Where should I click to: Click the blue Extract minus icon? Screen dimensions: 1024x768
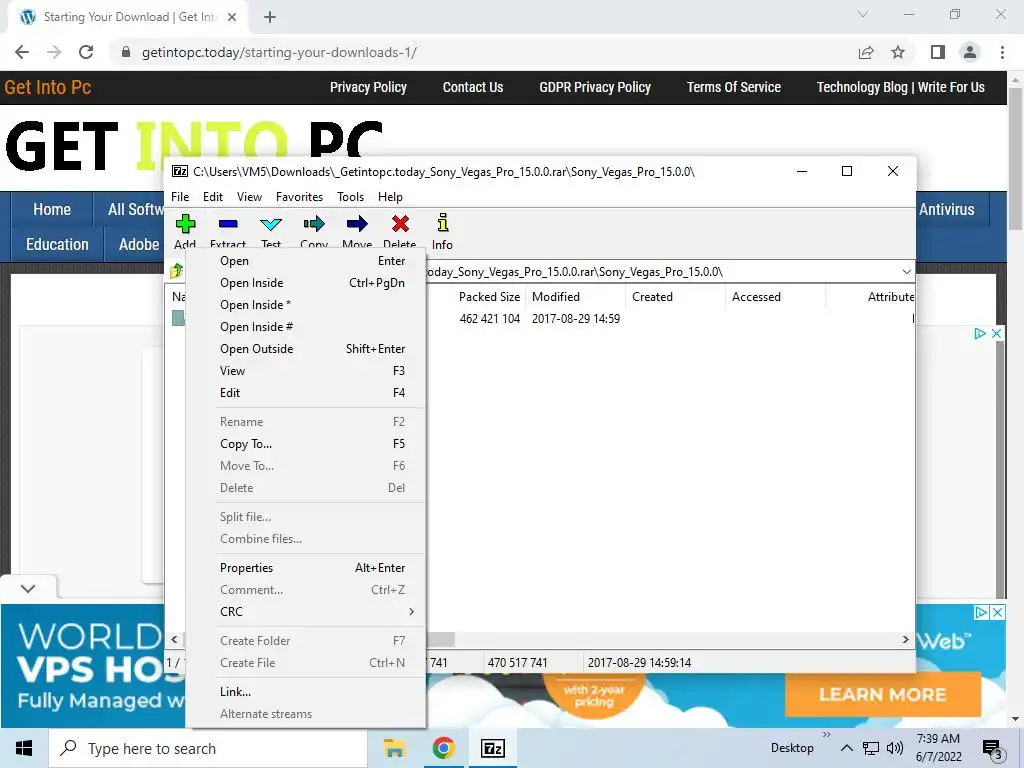click(x=228, y=224)
